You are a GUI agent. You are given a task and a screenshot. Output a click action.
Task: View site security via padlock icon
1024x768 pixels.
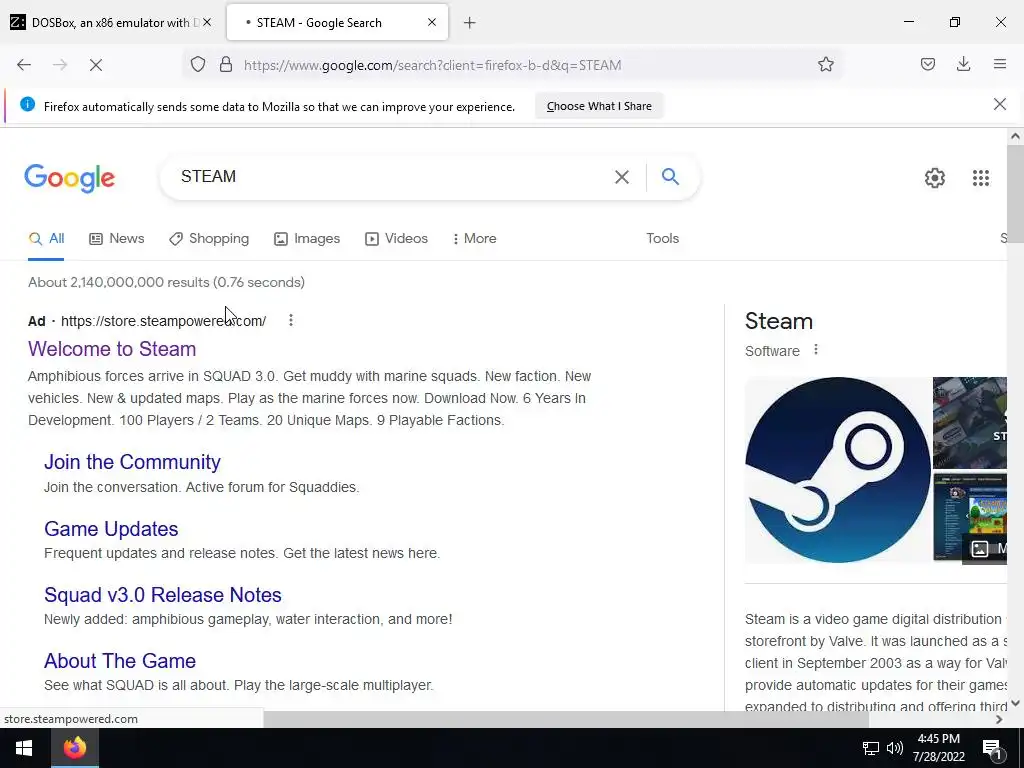pos(226,65)
